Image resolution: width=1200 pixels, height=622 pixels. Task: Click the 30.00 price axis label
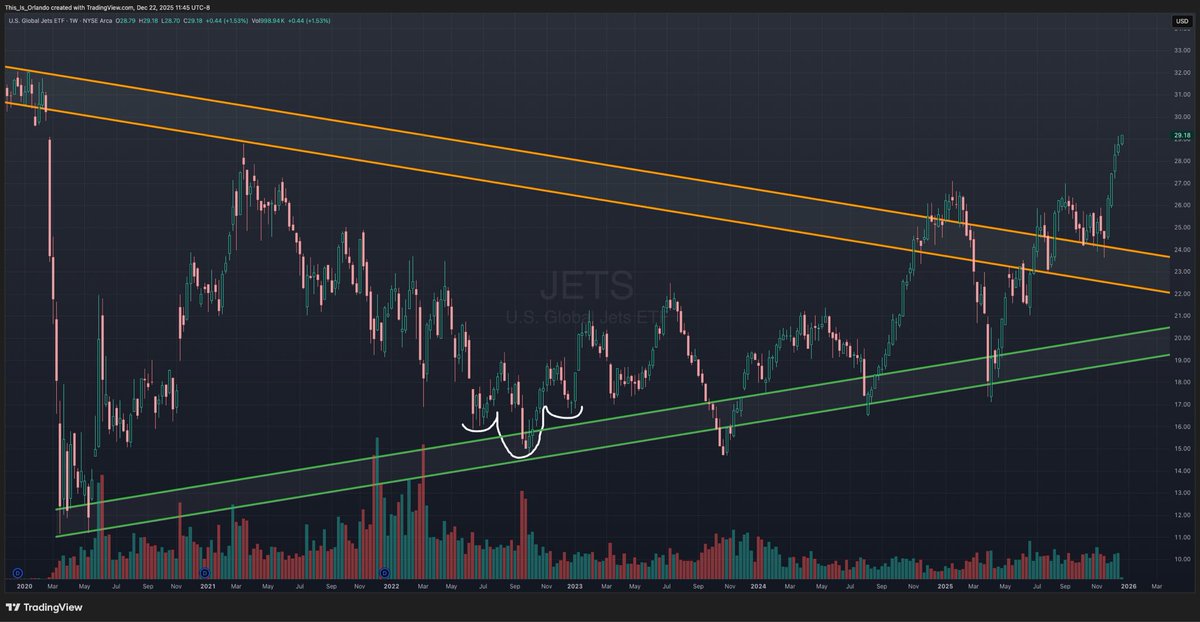1181,116
